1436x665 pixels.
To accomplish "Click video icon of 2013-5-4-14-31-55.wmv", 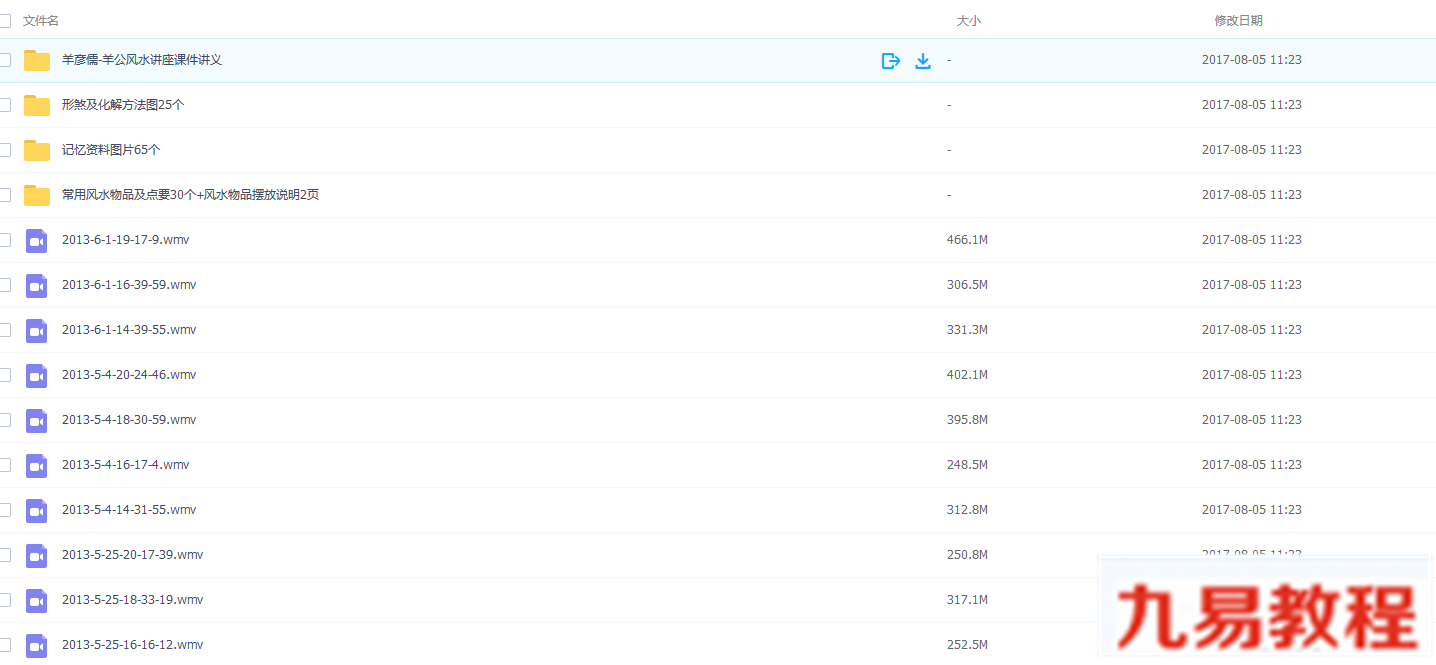I will click(37, 510).
